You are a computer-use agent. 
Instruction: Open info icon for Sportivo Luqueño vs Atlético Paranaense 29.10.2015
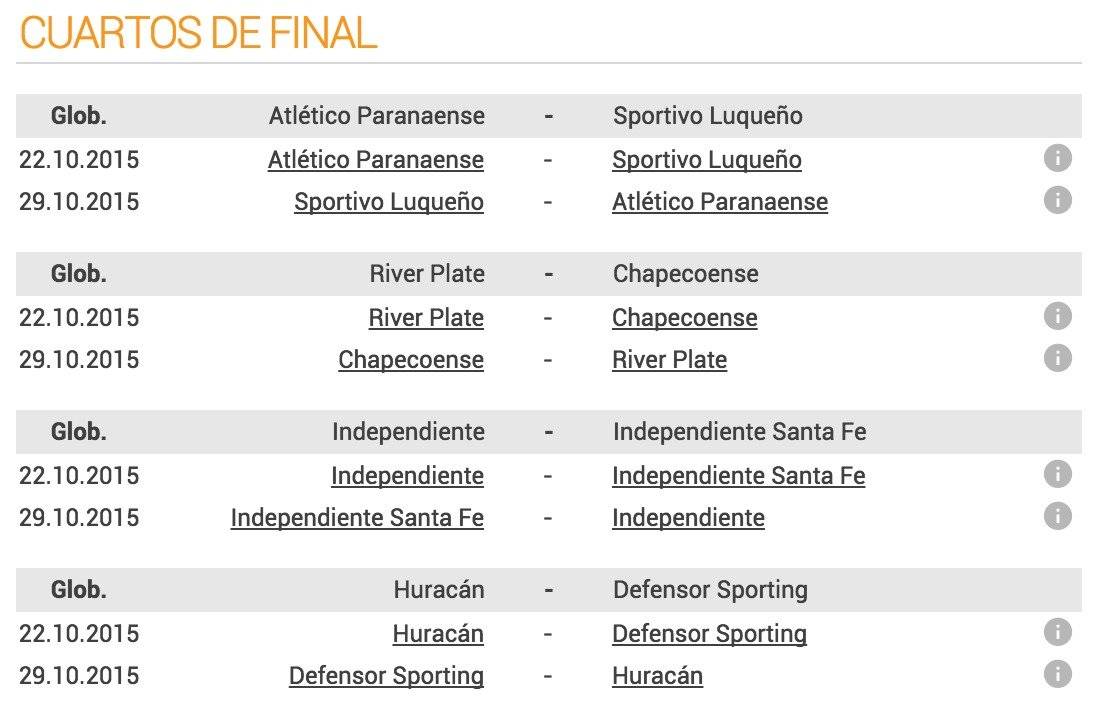tap(1057, 200)
